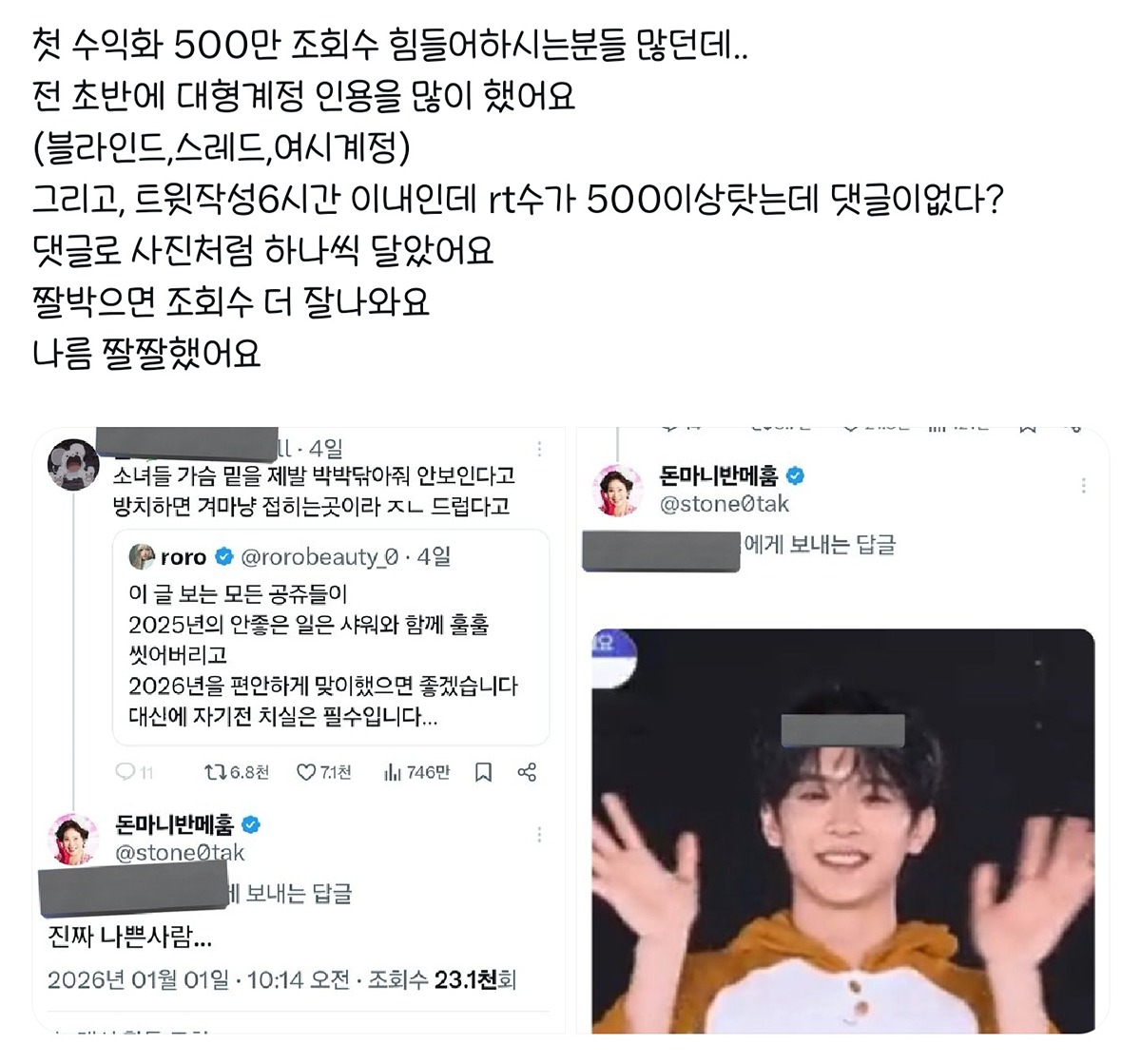
Task: Click 돈마니반메훔 avatar in right tweet
Action: (618, 490)
